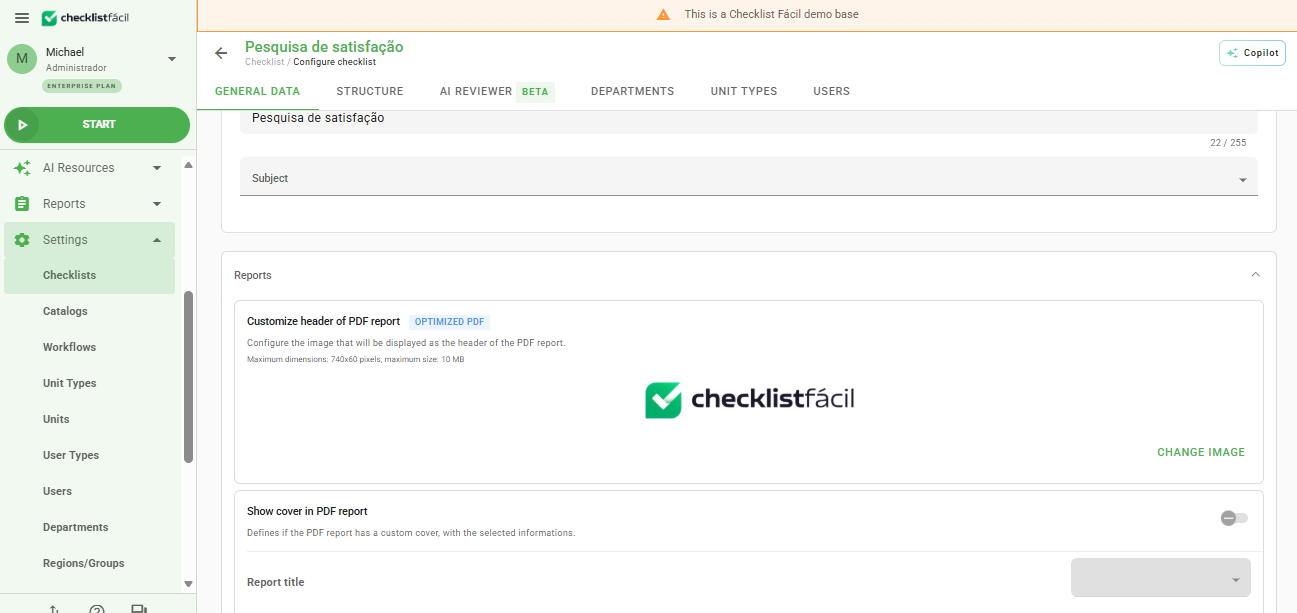The width and height of the screenshot is (1297, 613).
Task: Open Users in sidebar
Action: pos(57,491)
